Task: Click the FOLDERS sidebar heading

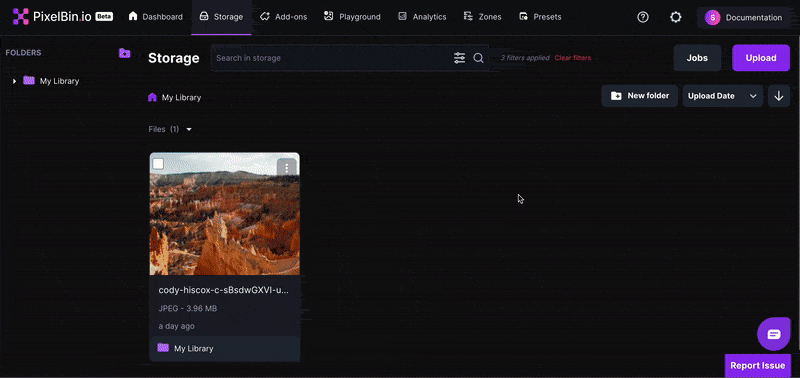Action: click(x=23, y=53)
